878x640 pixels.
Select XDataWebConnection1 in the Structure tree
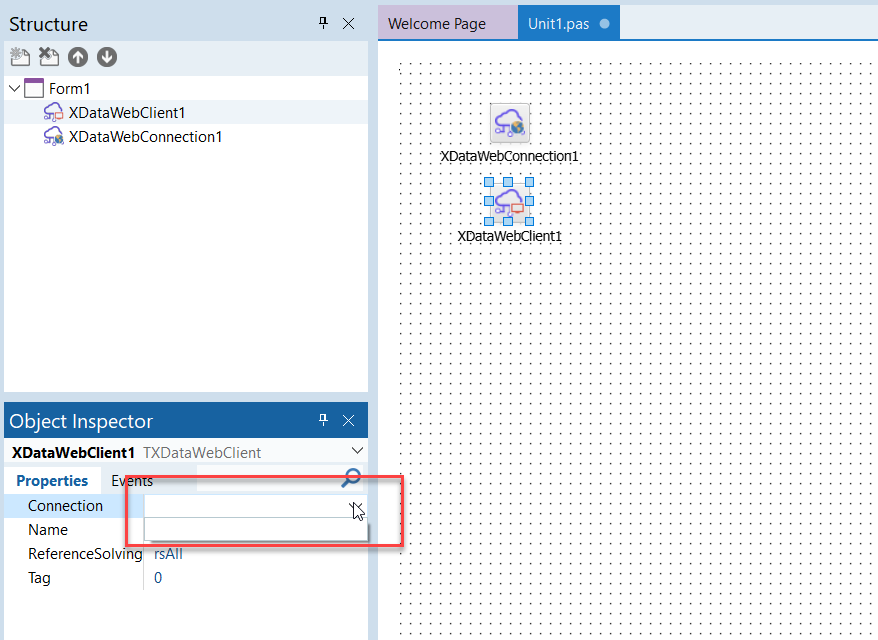coord(145,137)
